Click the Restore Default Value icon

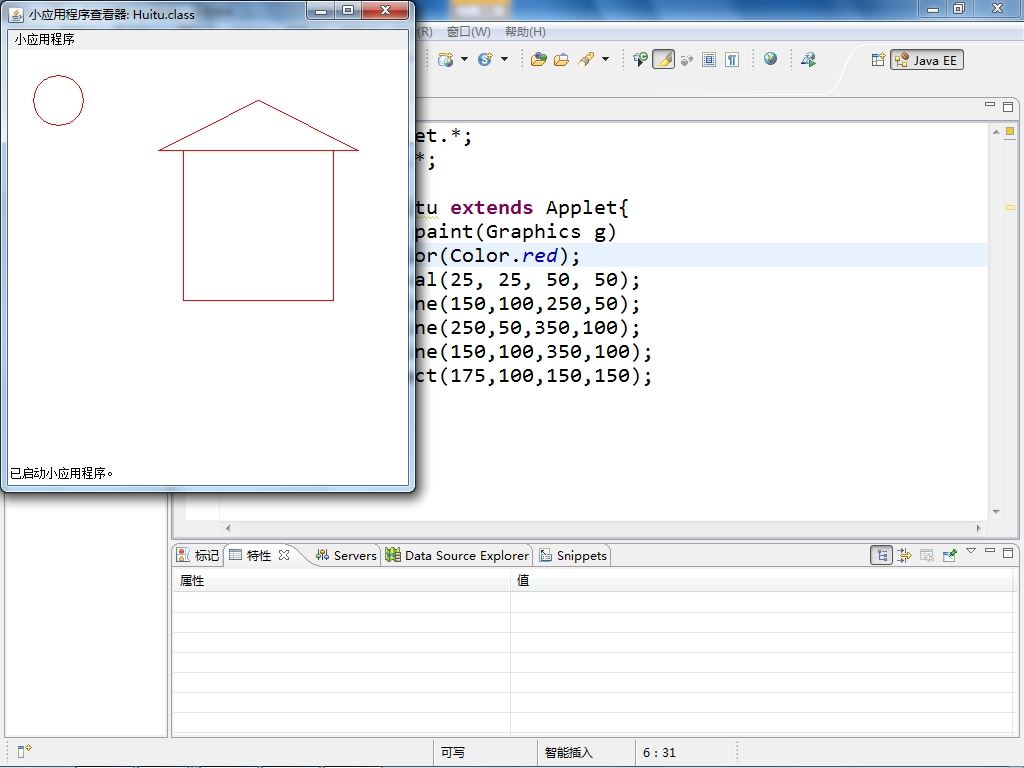pos(927,556)
